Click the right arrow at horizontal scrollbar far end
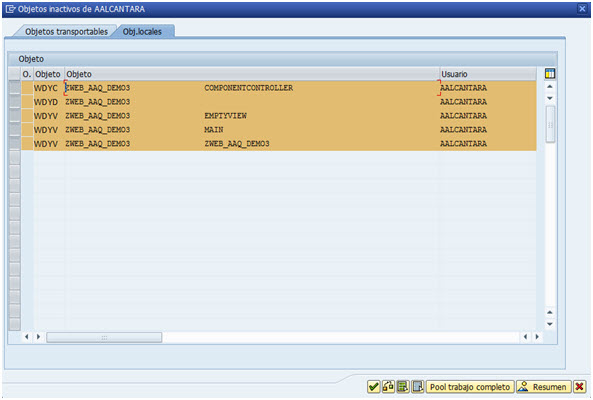 [x=537, y=336]
